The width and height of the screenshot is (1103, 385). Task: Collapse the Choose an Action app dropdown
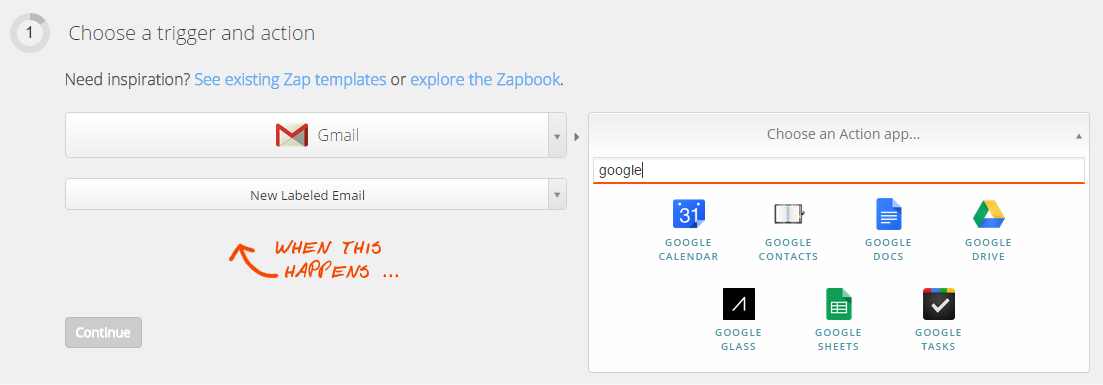coord(1079,136)
